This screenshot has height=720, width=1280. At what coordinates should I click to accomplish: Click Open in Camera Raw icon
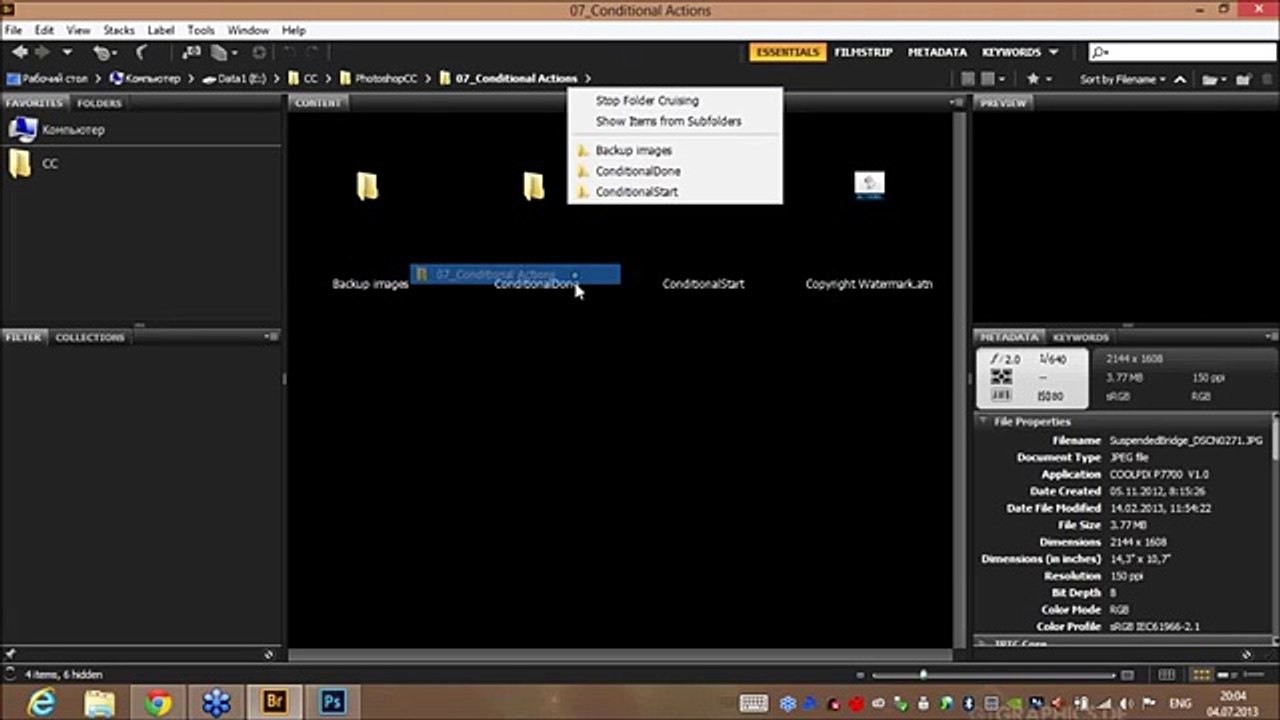[x=259, y=52]
